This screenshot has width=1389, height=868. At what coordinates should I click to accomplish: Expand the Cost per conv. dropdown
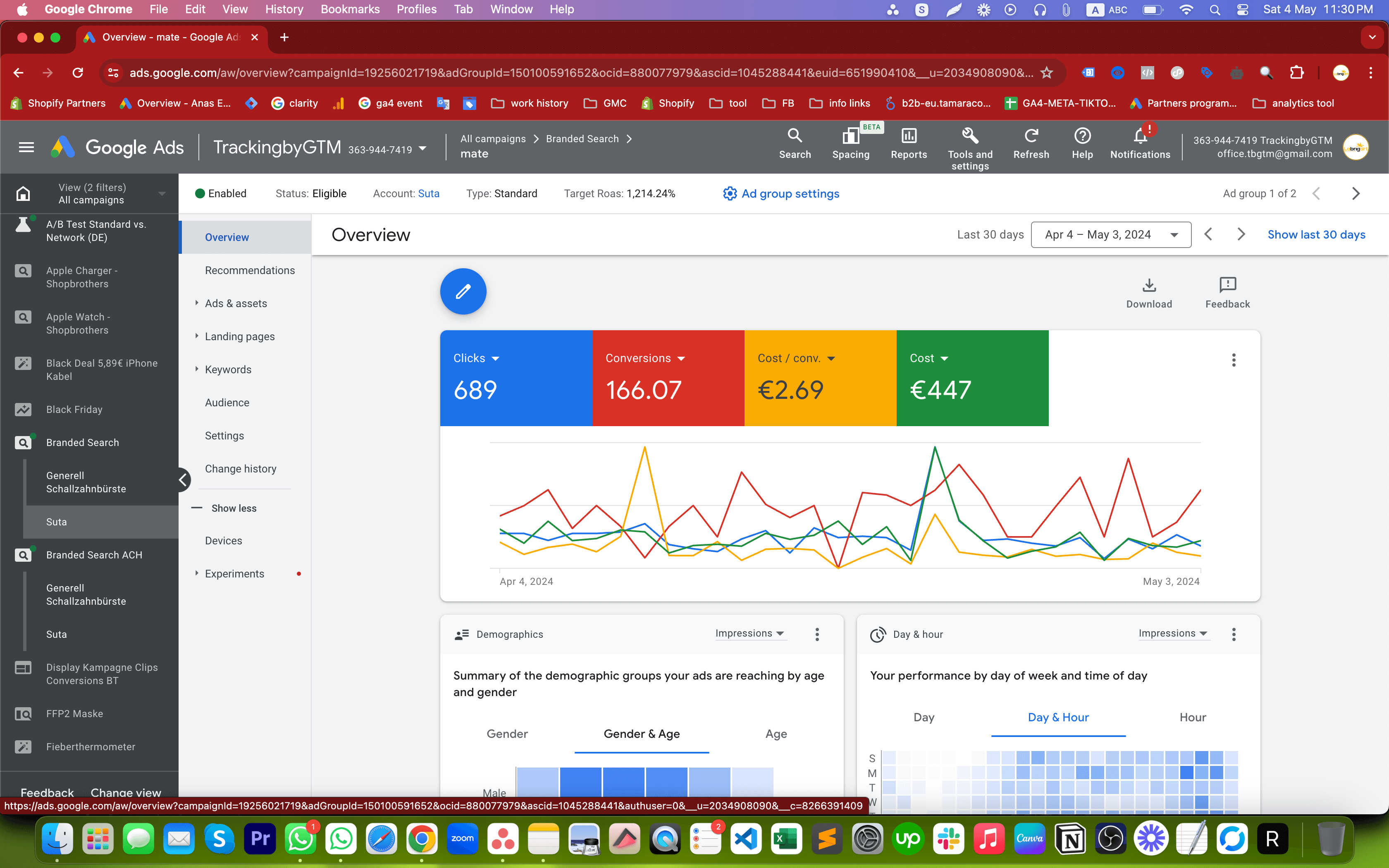tap(832, 358)
